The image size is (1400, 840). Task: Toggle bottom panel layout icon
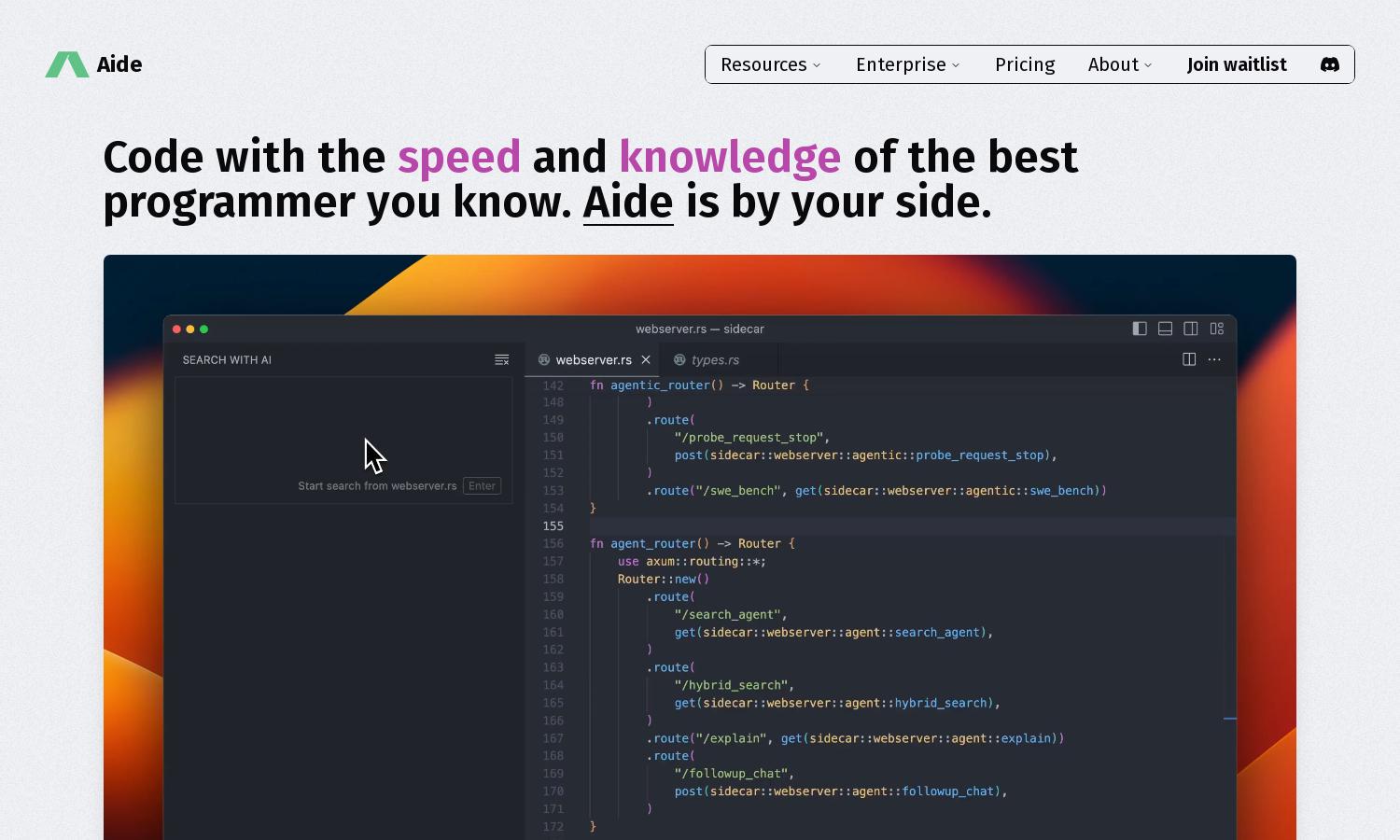coord(1165,329)
